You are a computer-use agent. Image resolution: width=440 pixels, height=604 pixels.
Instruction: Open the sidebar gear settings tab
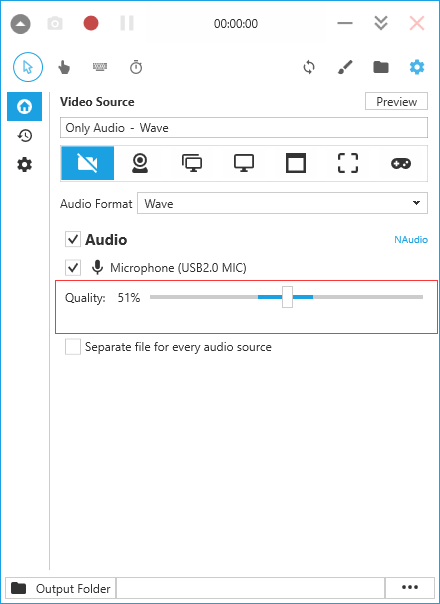coord(25,165)
